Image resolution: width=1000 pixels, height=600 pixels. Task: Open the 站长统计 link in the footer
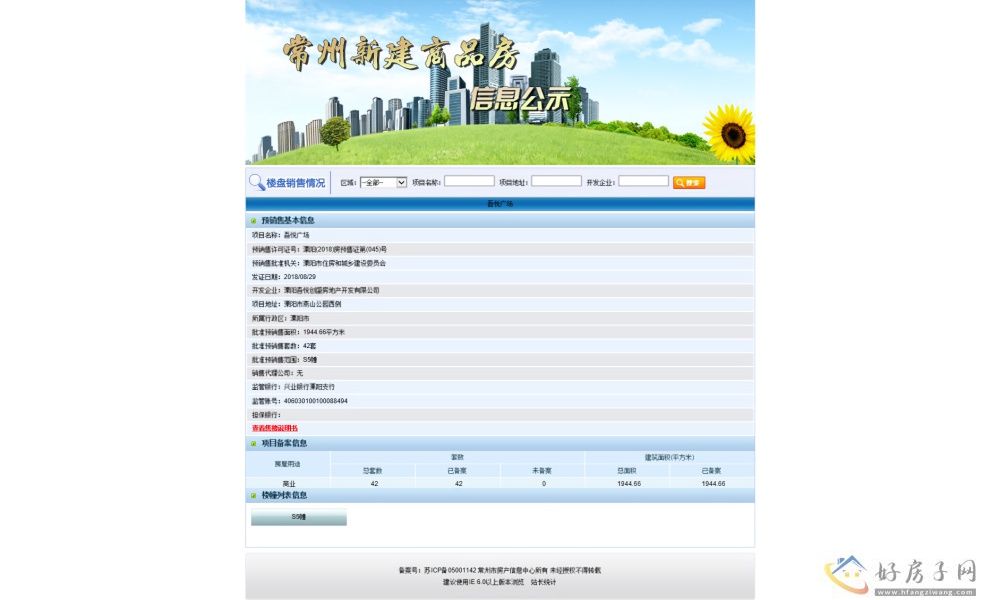pyautogui.click(x=543, y=581)
